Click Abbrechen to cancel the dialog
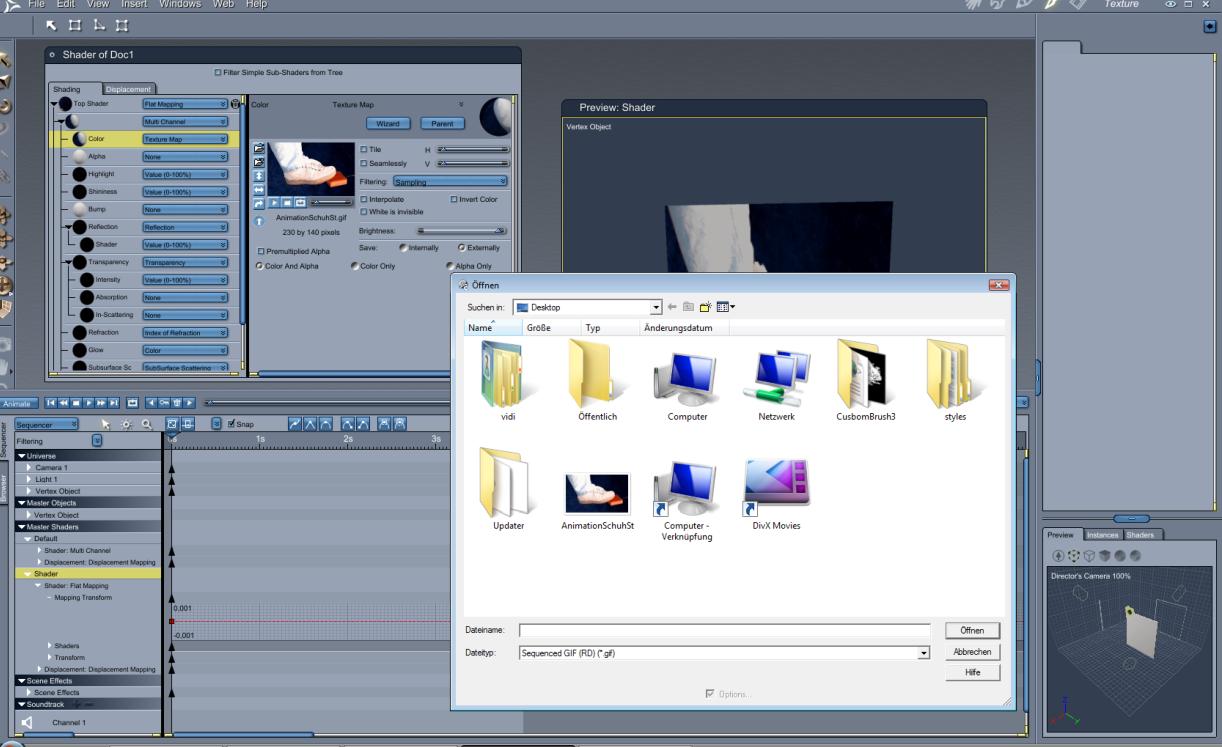1222x747 pixels. tap(972, 652)
